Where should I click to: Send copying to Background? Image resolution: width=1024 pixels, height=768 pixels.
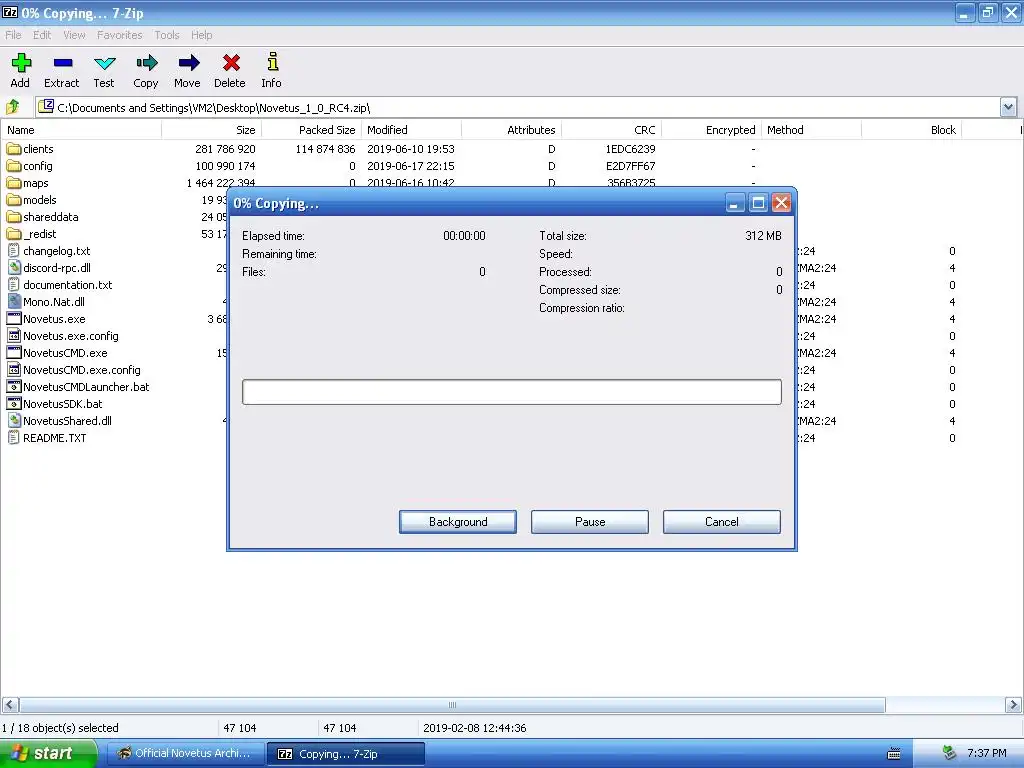(x=458, y=522)
